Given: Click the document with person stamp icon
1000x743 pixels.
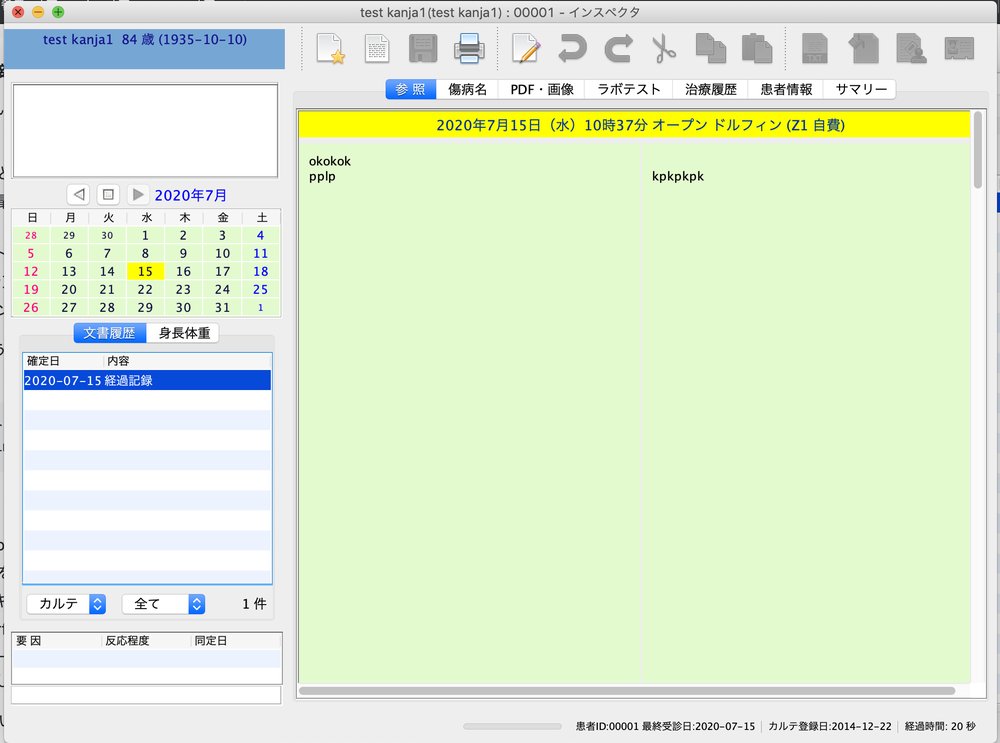Looking at the screenshot, I should point(911,48).
